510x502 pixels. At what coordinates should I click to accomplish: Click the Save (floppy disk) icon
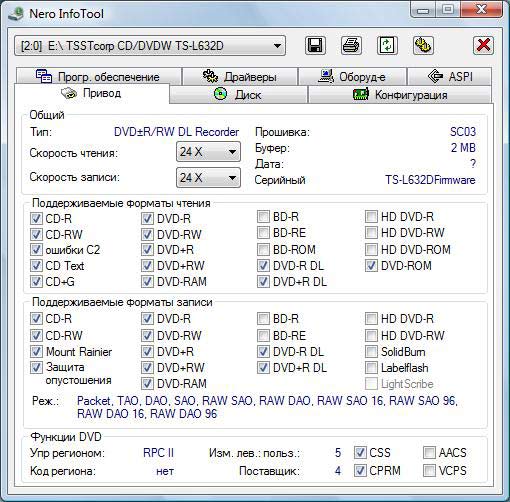click(x=315, y=45)
